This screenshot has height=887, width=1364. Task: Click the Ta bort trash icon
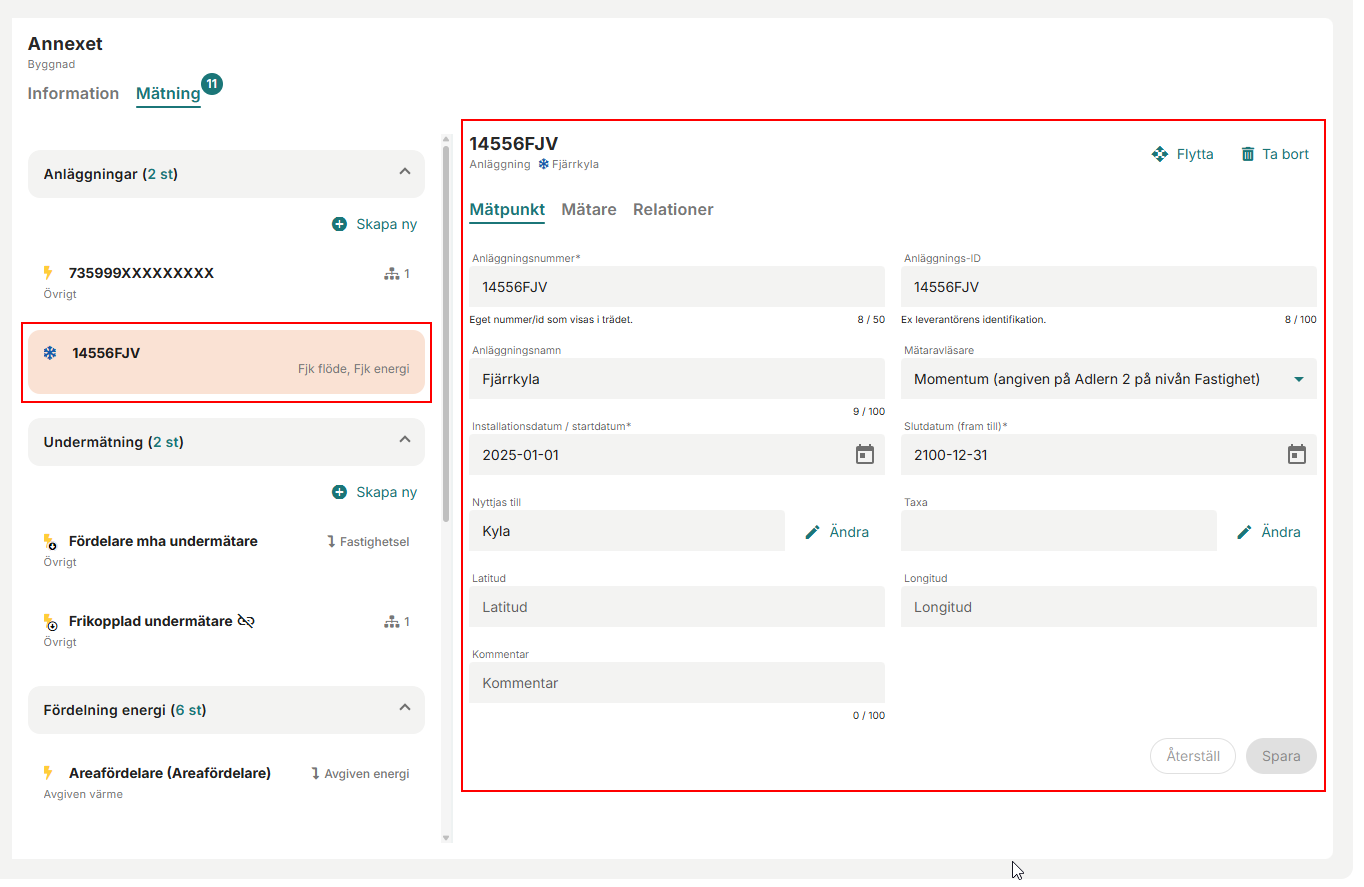[1247, 154]
